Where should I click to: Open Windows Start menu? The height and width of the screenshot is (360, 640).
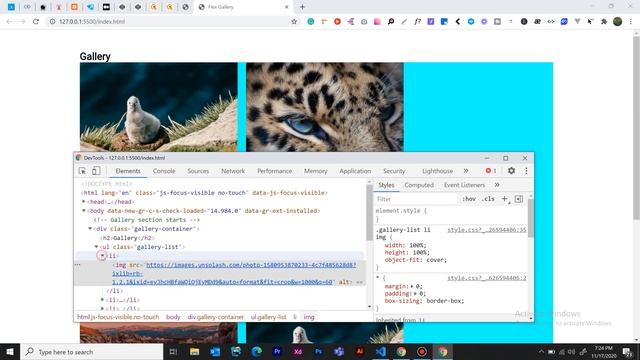click(x=10, y=351)
